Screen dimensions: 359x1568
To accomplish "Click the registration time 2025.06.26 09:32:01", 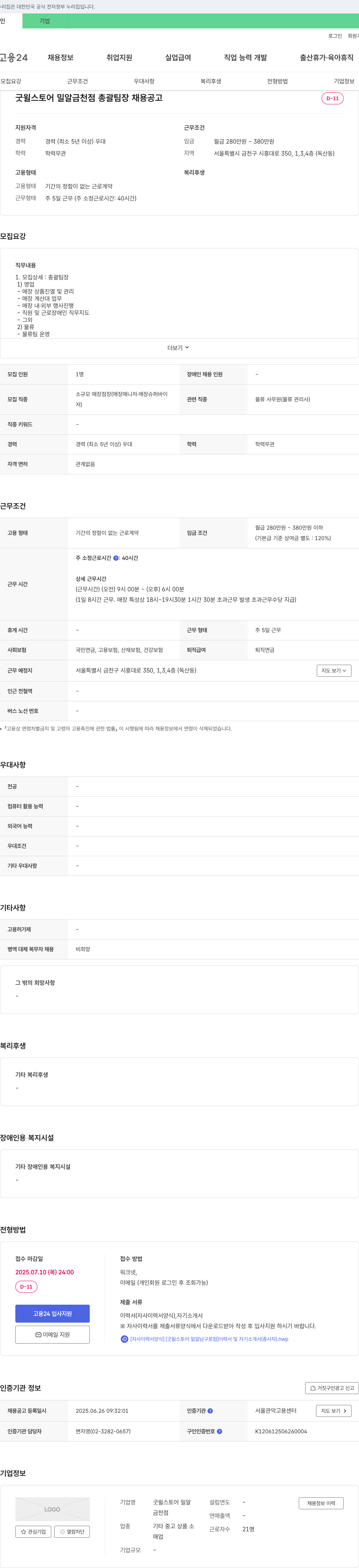I will tap(102, 1411).
